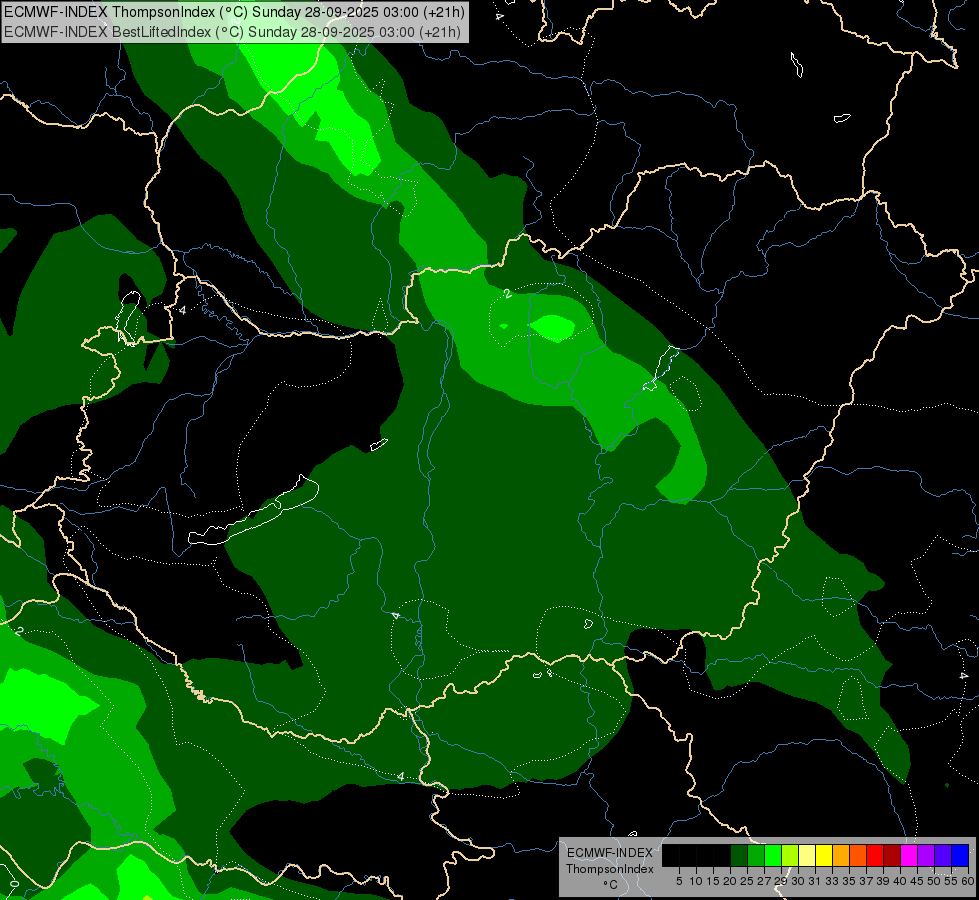Select the pure yellow 31-33 legend swatch
The image size is (979, 900).
click(x=824, y=855)
